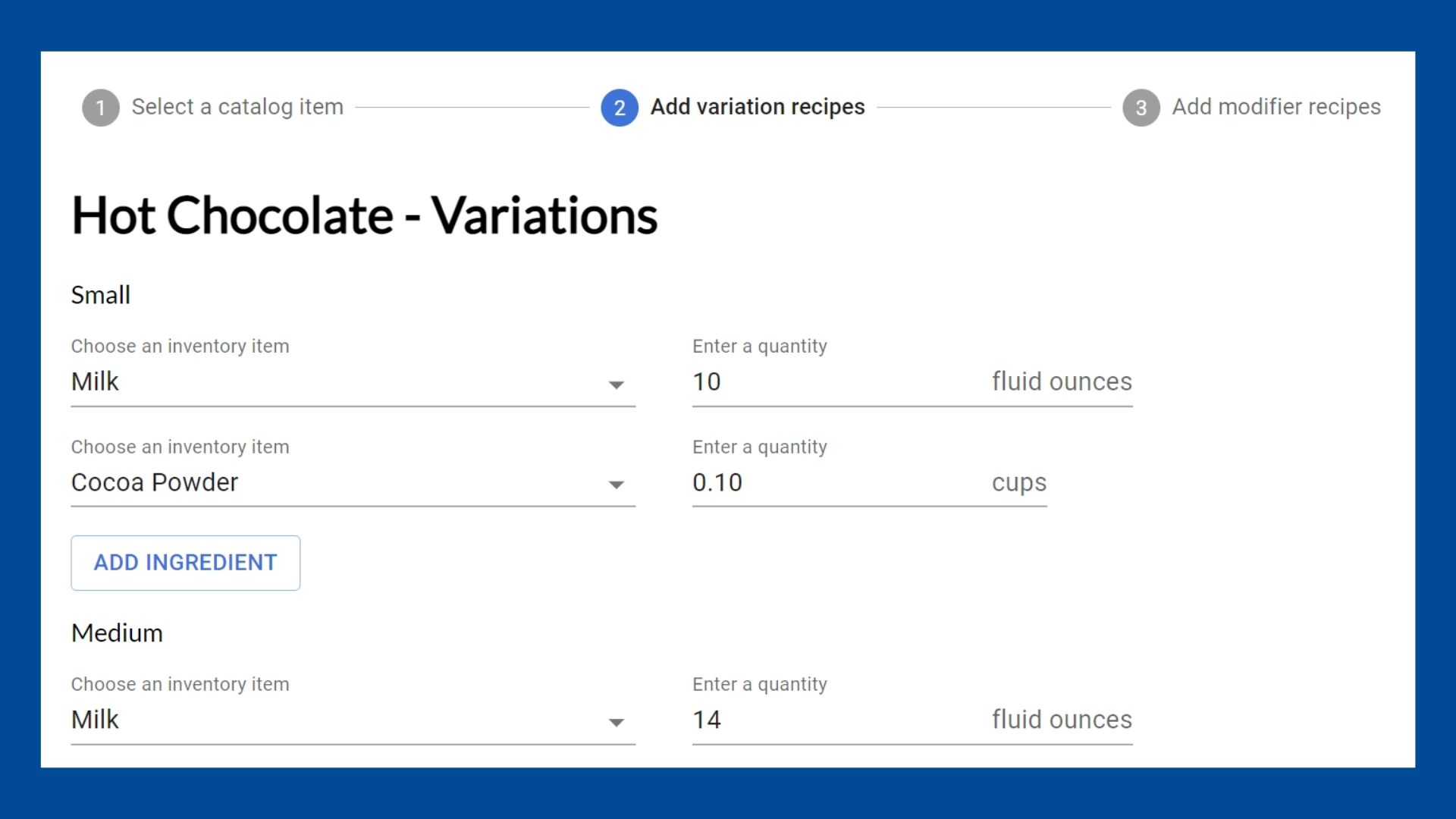Viewport: 1456px width, 819px height.
Task: Click fluid ounces unit for Medium Milk
Action: click(1061, 720)
